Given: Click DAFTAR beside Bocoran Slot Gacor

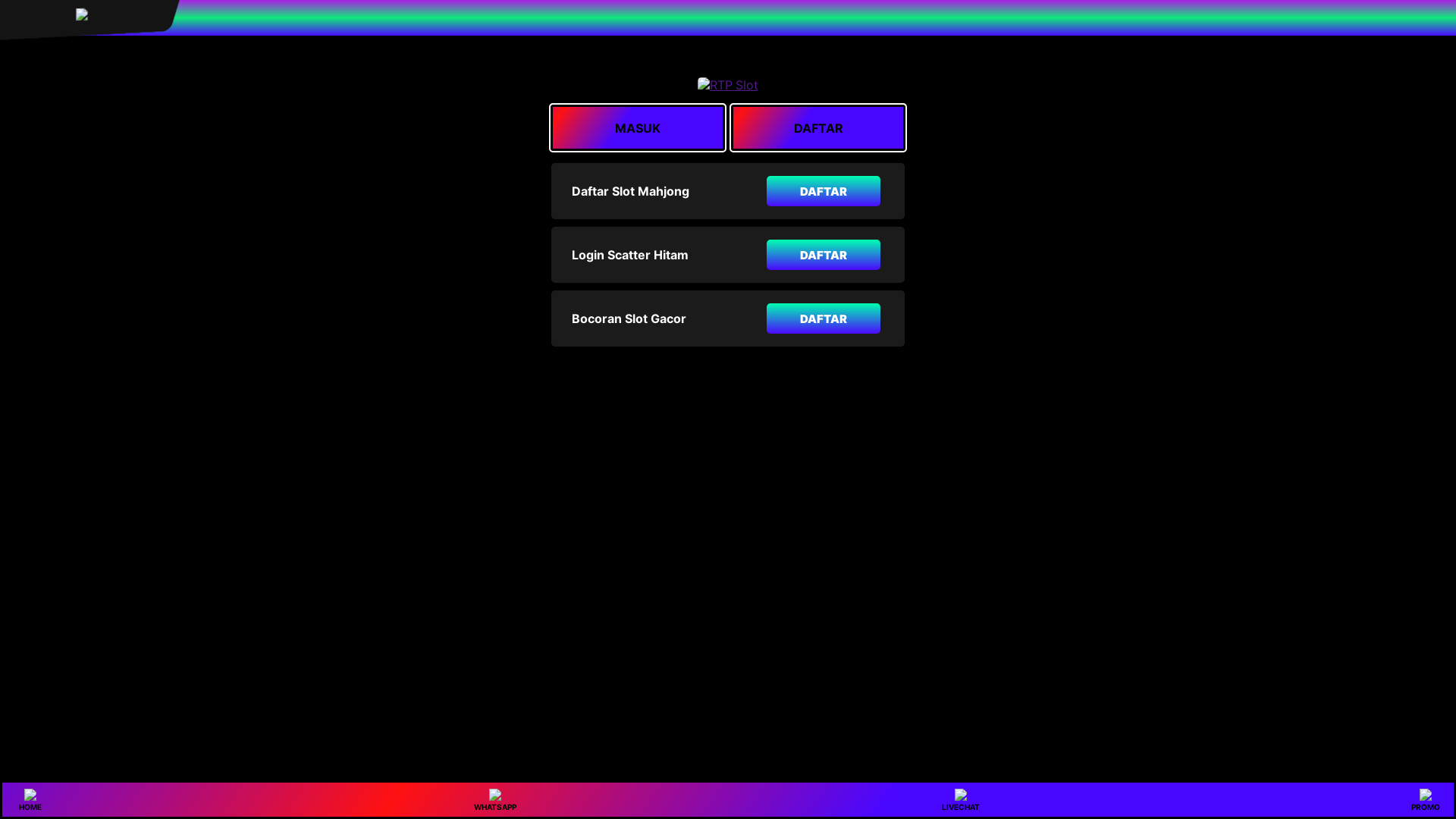Looking at the screenshot, I should coord(824,318).
